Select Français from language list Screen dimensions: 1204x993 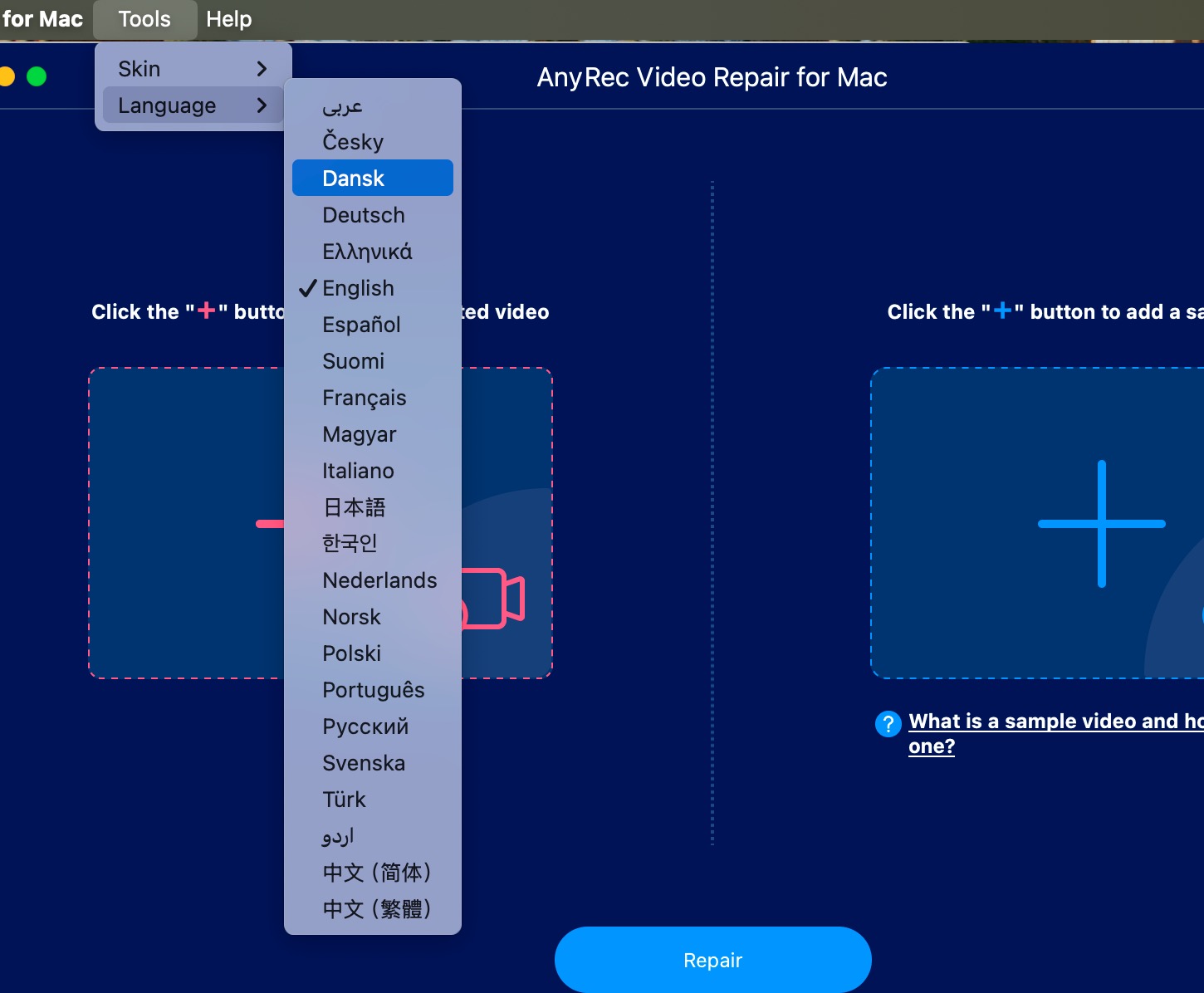coord(365,398)
